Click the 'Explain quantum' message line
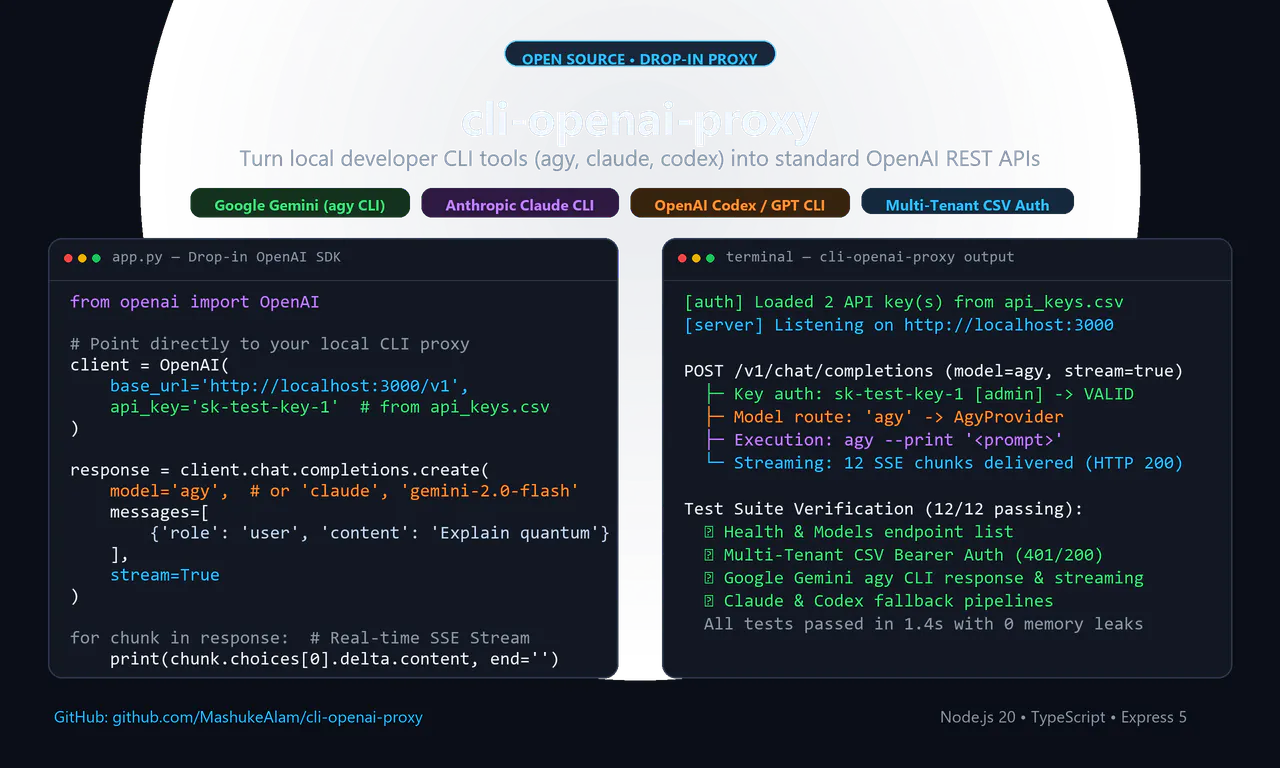This screenshot has height=768, width=1280. tap(380, 533)
